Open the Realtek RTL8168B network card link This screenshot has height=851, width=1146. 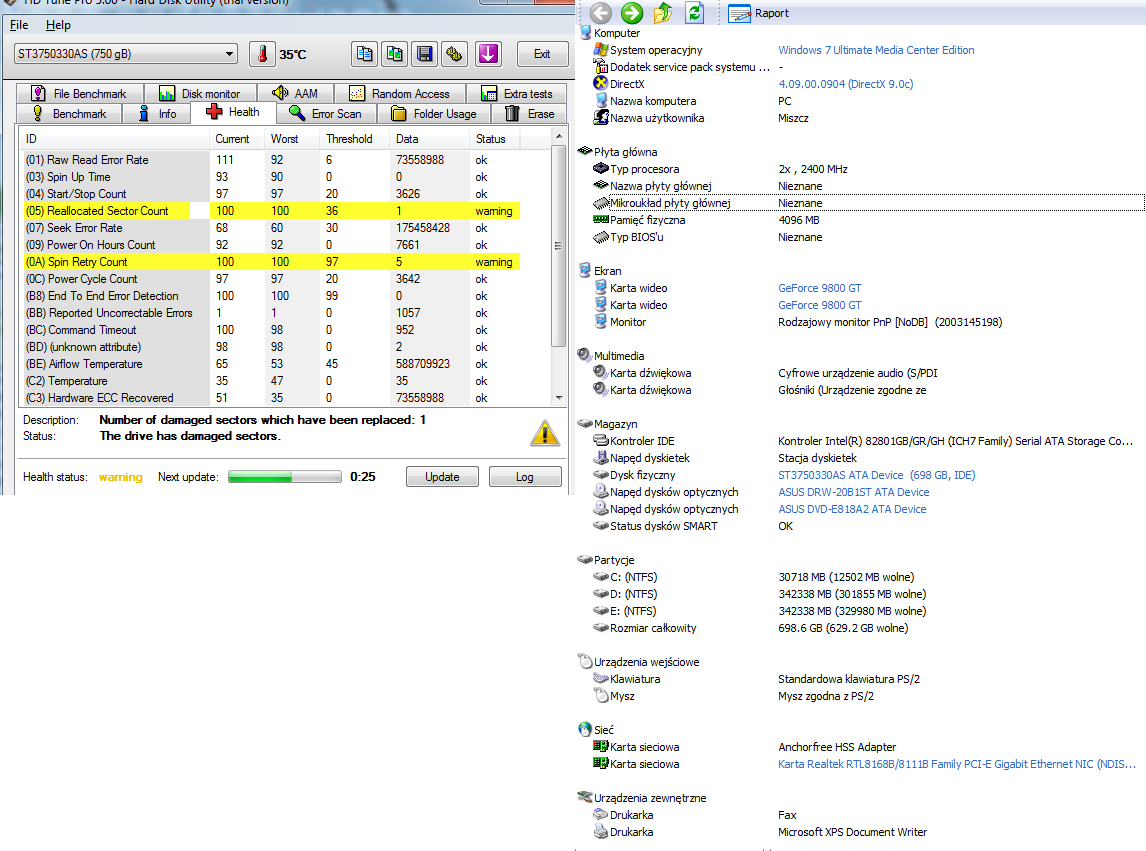point(957,765)
